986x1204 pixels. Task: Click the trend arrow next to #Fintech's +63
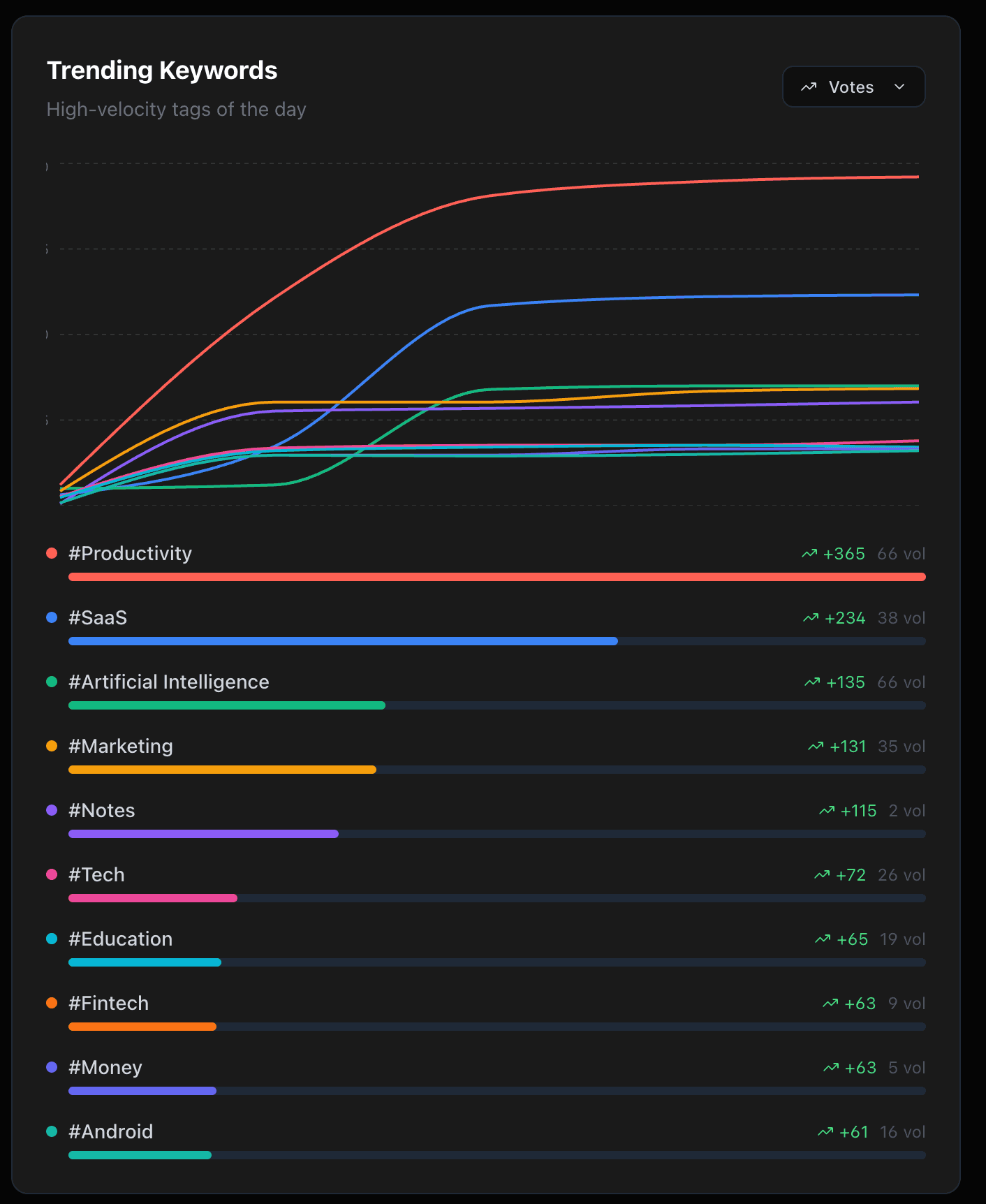tap(830, 1003)
